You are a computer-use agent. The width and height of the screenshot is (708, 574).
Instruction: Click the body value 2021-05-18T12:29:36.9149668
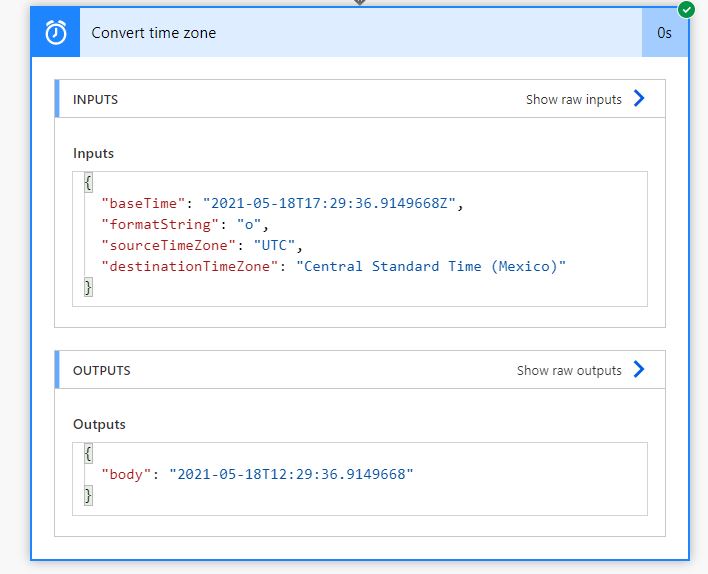point(291,474)
